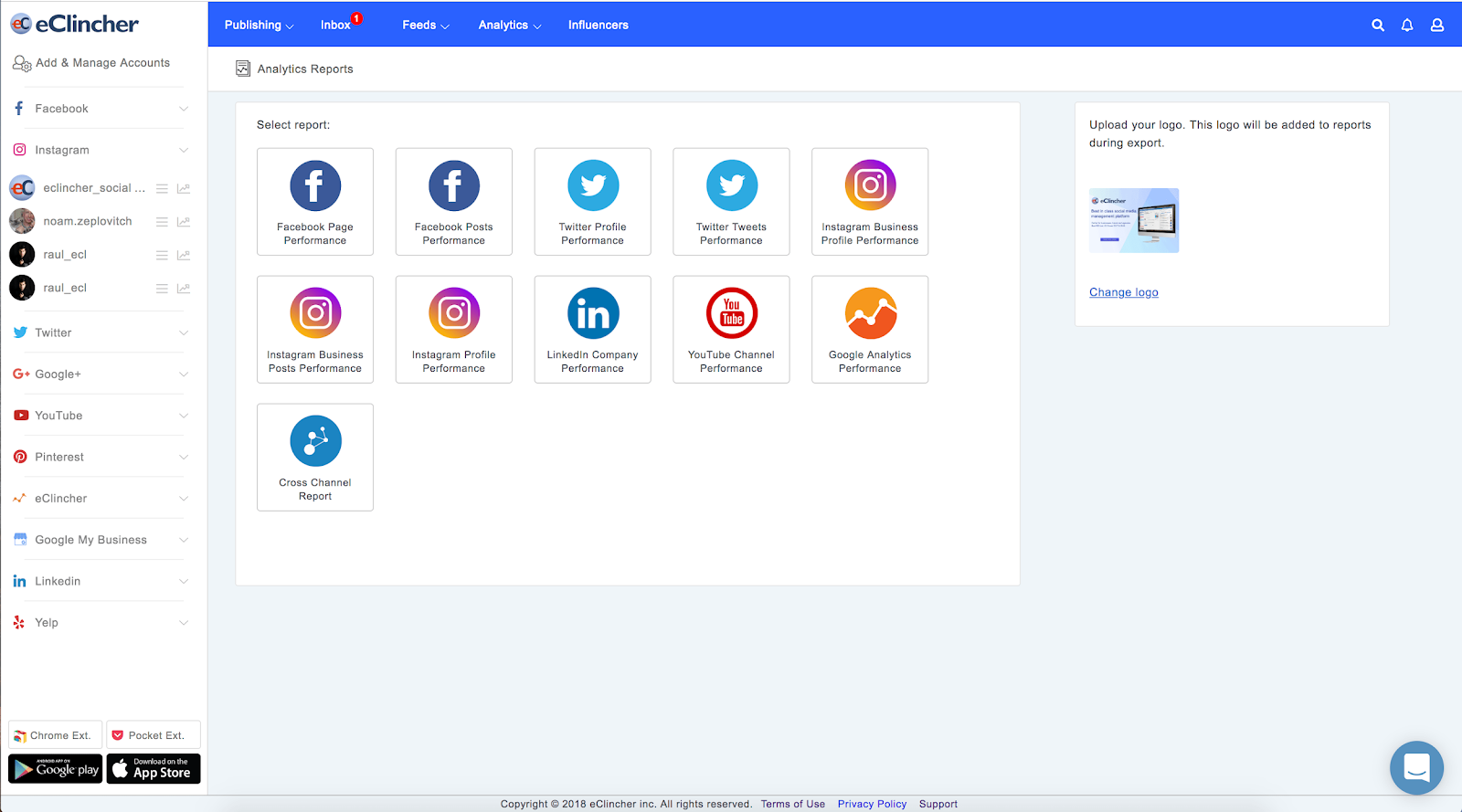Click the search magnifier icon
This screenshot has width=1462, height=812.
click(x=1378, y=26)
